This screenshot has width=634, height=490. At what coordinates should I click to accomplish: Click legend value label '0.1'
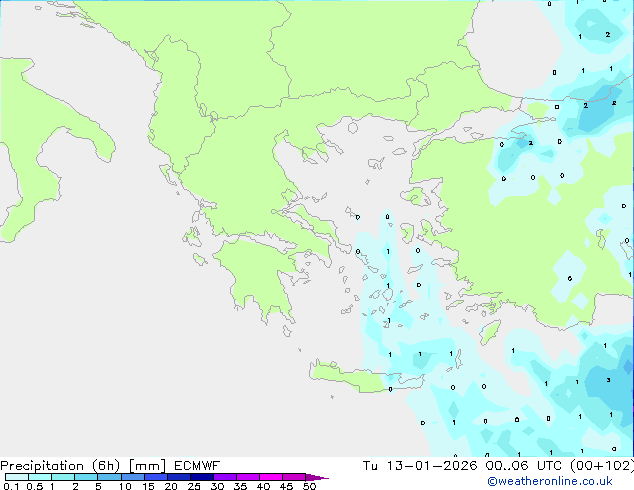[11, 486]
